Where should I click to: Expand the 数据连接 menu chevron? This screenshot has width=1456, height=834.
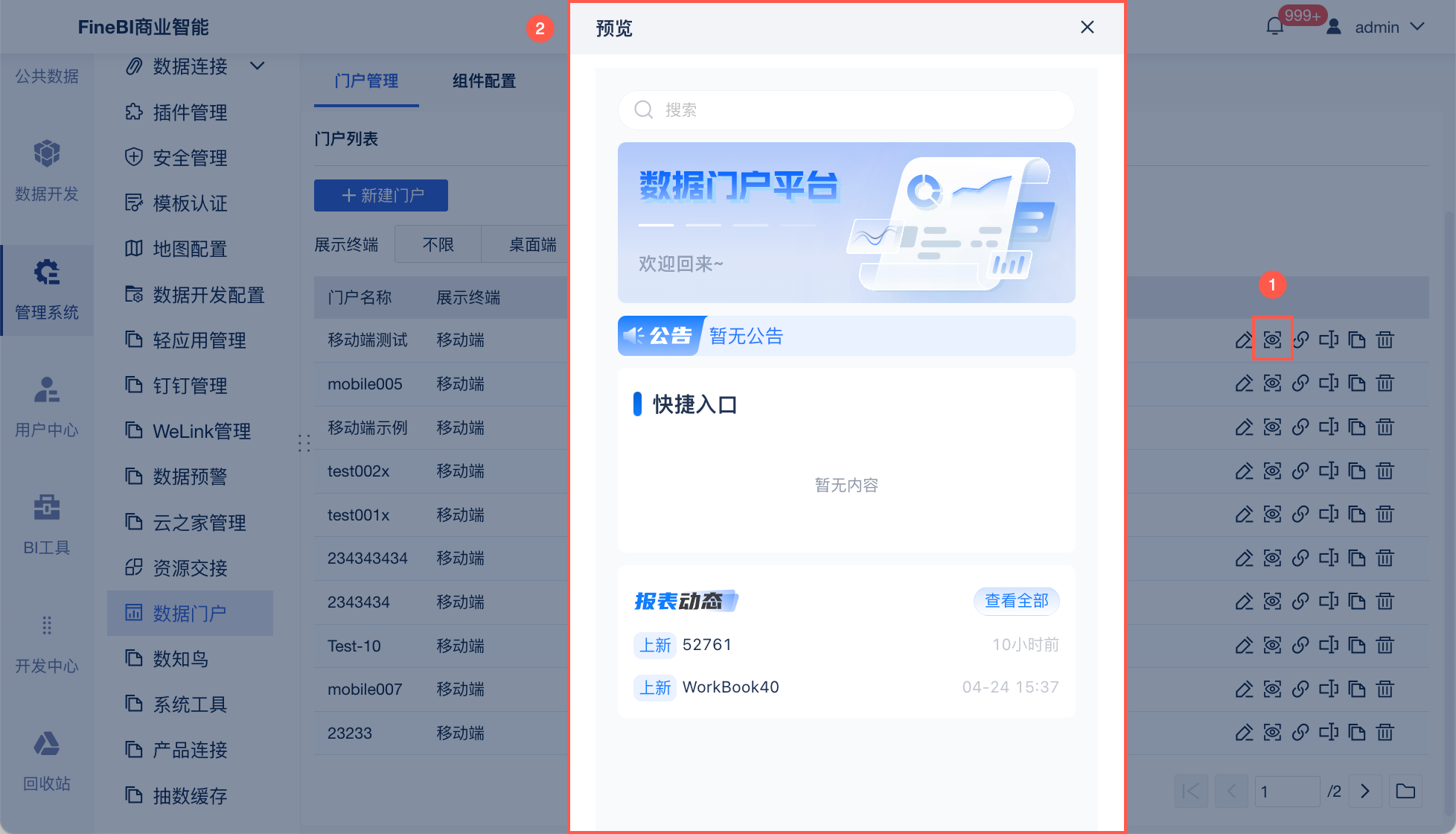pyautogui.click(x=258, y=66)
